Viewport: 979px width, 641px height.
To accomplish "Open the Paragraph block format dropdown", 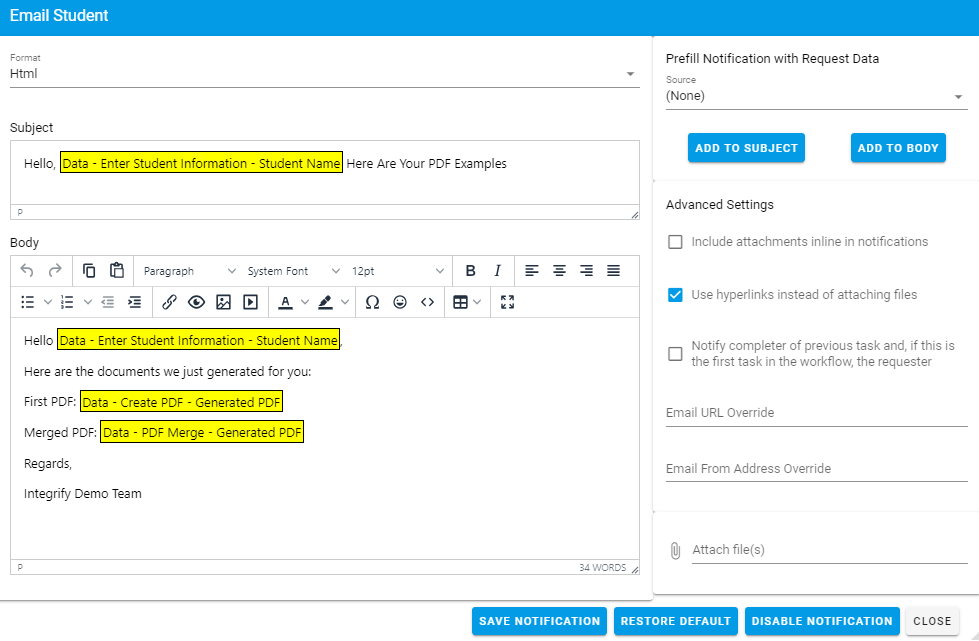I will tap(189, 271).
